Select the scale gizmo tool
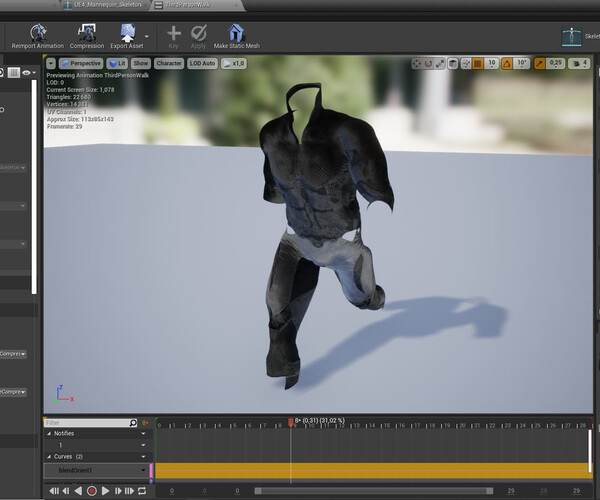The height and width of the screenshot is (500, 600). pos(440,64)
